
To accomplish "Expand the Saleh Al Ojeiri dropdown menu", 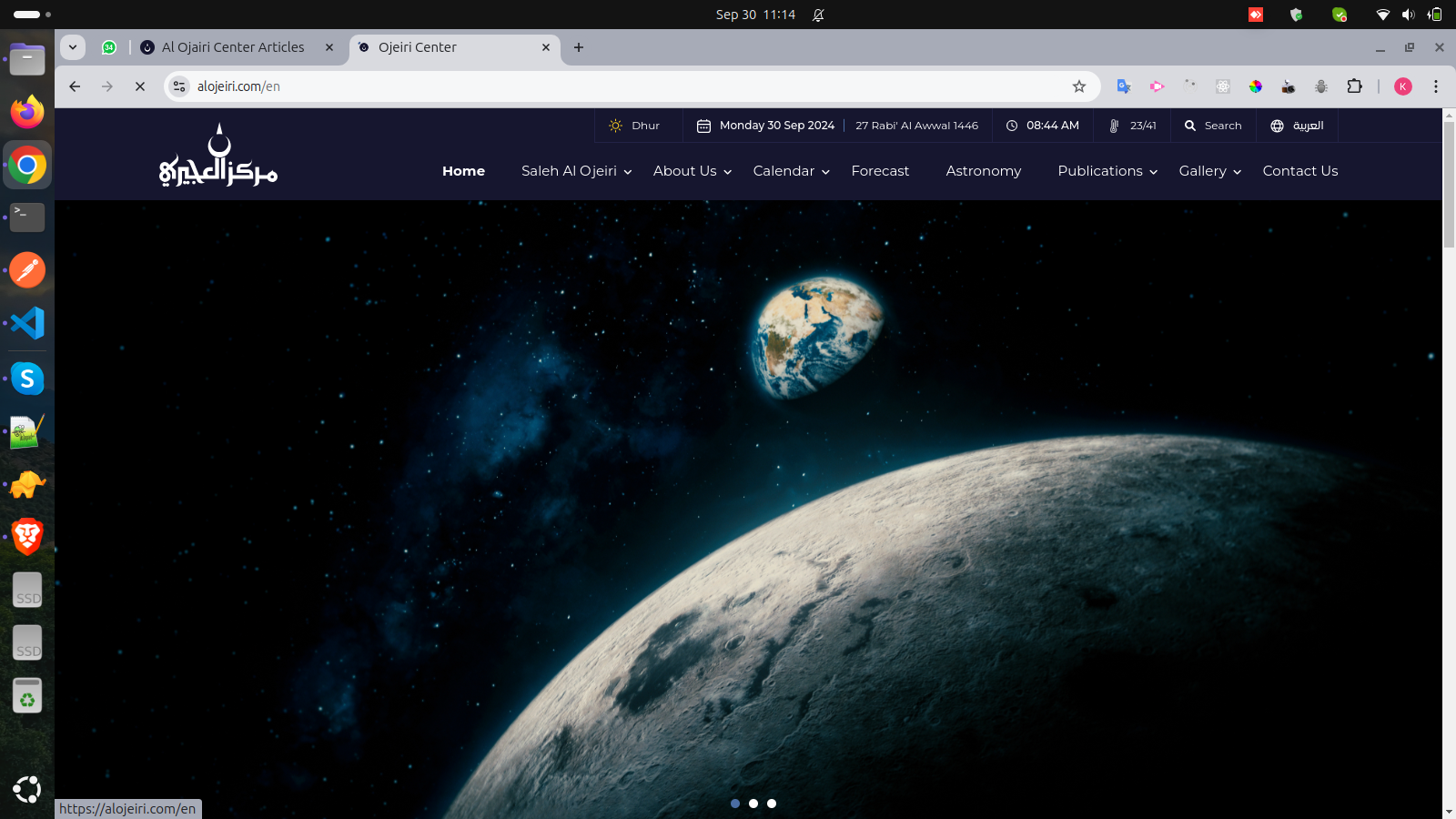I will point(569,170).
